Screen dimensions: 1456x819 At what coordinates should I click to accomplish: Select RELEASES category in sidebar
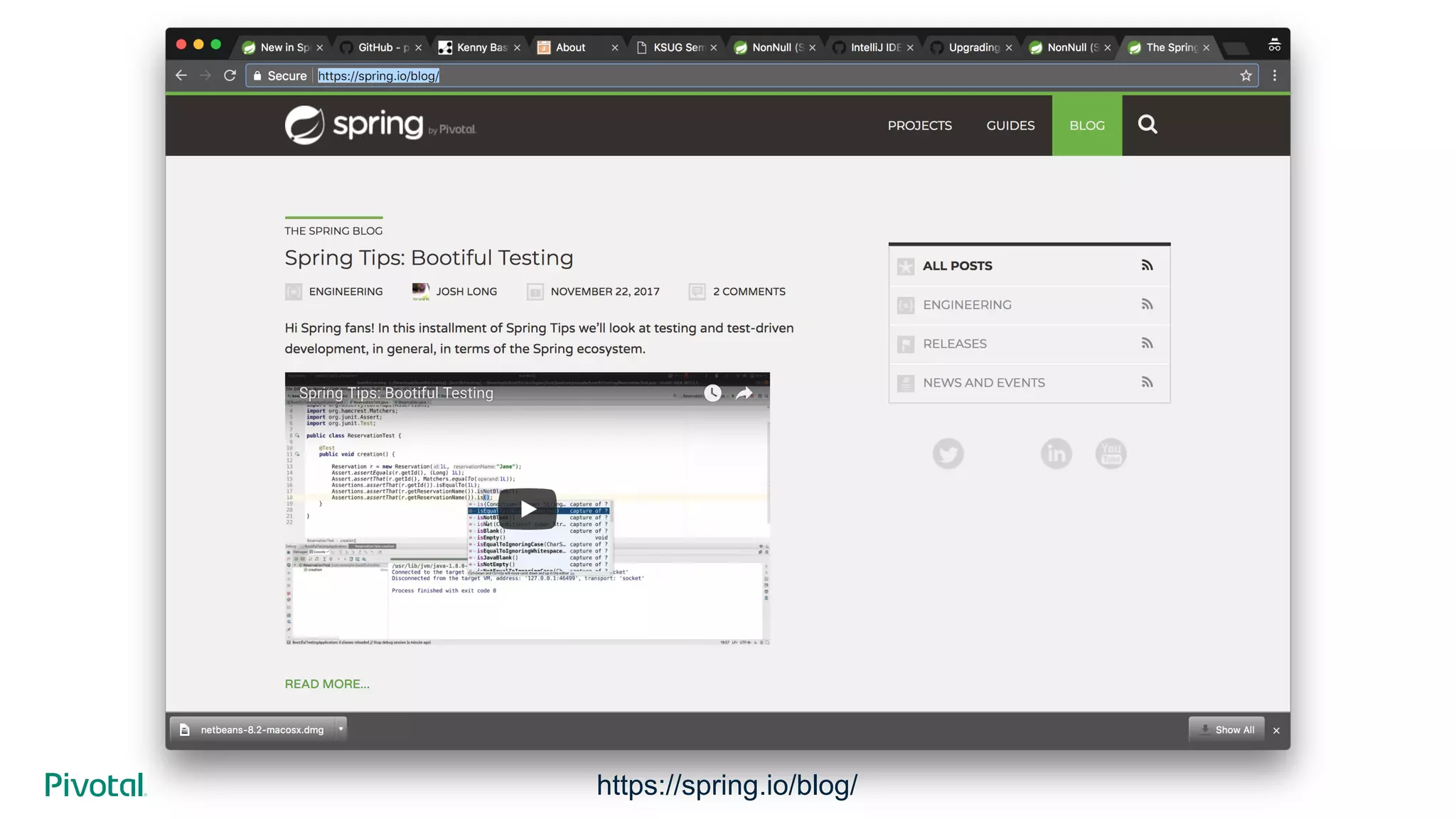pyautogui.click(x=955, y=343)
